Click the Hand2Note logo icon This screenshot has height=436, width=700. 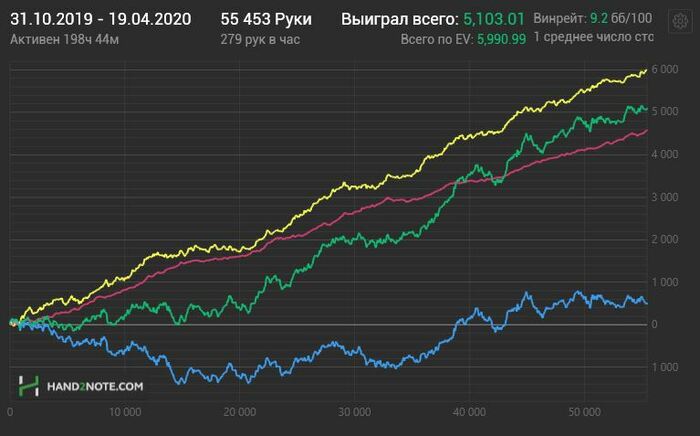click(x=29, y=386)
